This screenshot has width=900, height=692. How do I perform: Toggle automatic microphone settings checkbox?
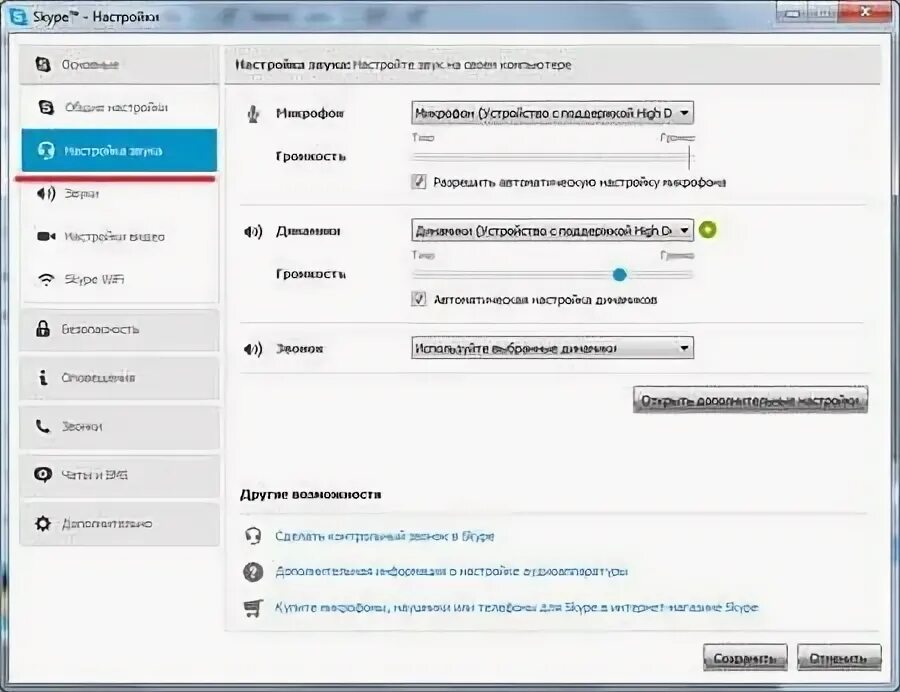[419, 182]
